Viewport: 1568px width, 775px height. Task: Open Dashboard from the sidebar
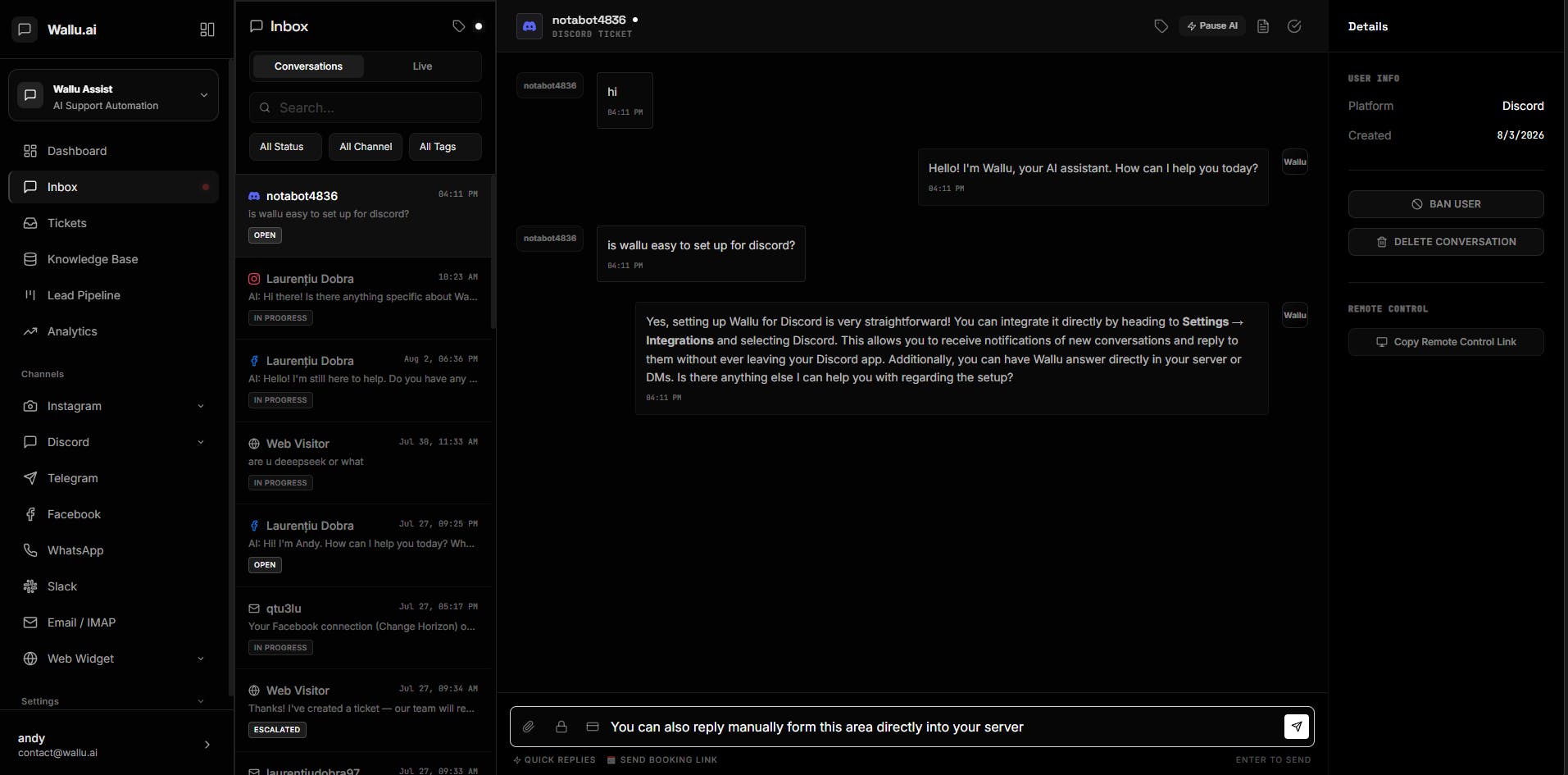(113, 151)
